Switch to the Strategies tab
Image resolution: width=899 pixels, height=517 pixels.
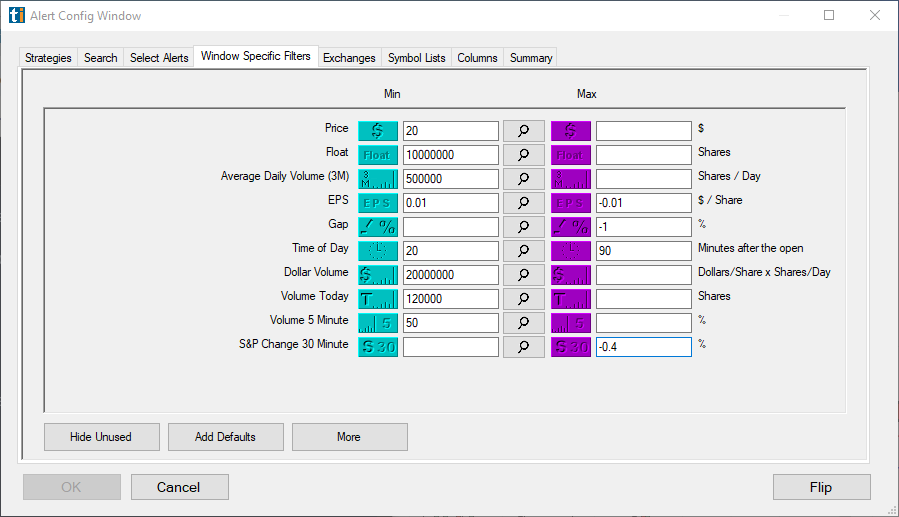48,58
